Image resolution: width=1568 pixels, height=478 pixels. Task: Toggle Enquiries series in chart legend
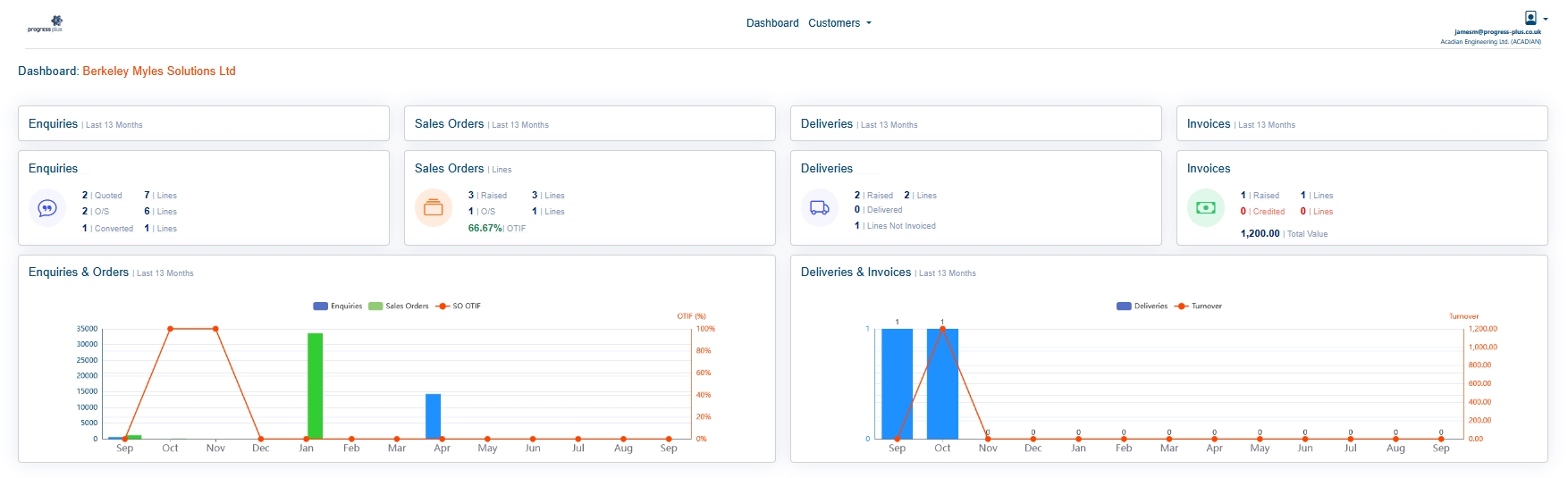point(337,306)
